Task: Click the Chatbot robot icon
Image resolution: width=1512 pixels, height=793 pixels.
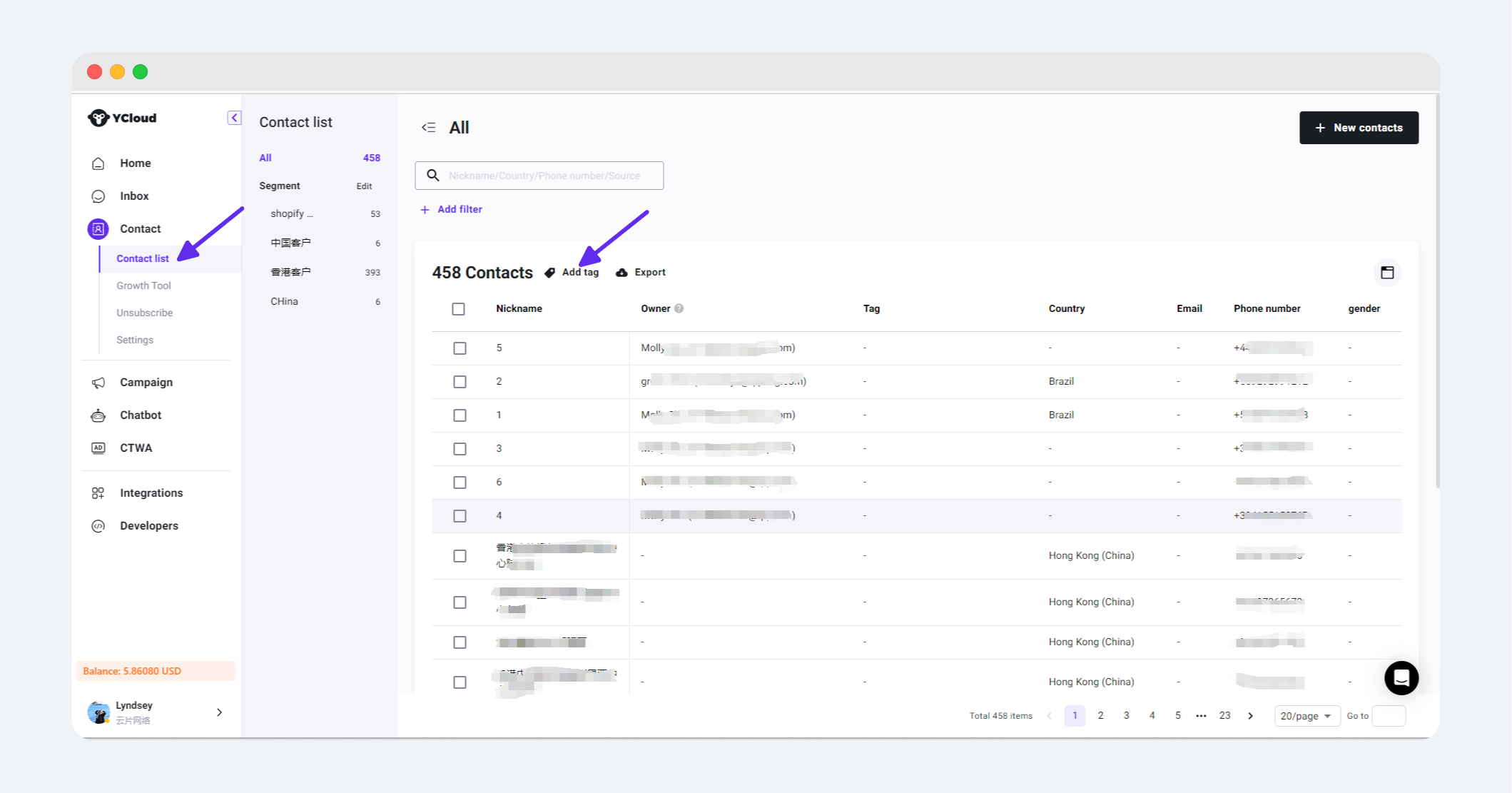Action: (98, 415)
